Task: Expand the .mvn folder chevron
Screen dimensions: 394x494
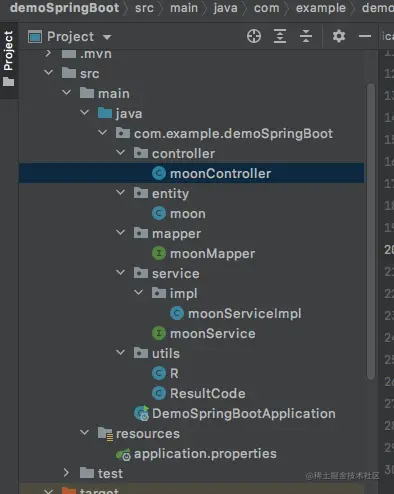Action: click(48, 53)
